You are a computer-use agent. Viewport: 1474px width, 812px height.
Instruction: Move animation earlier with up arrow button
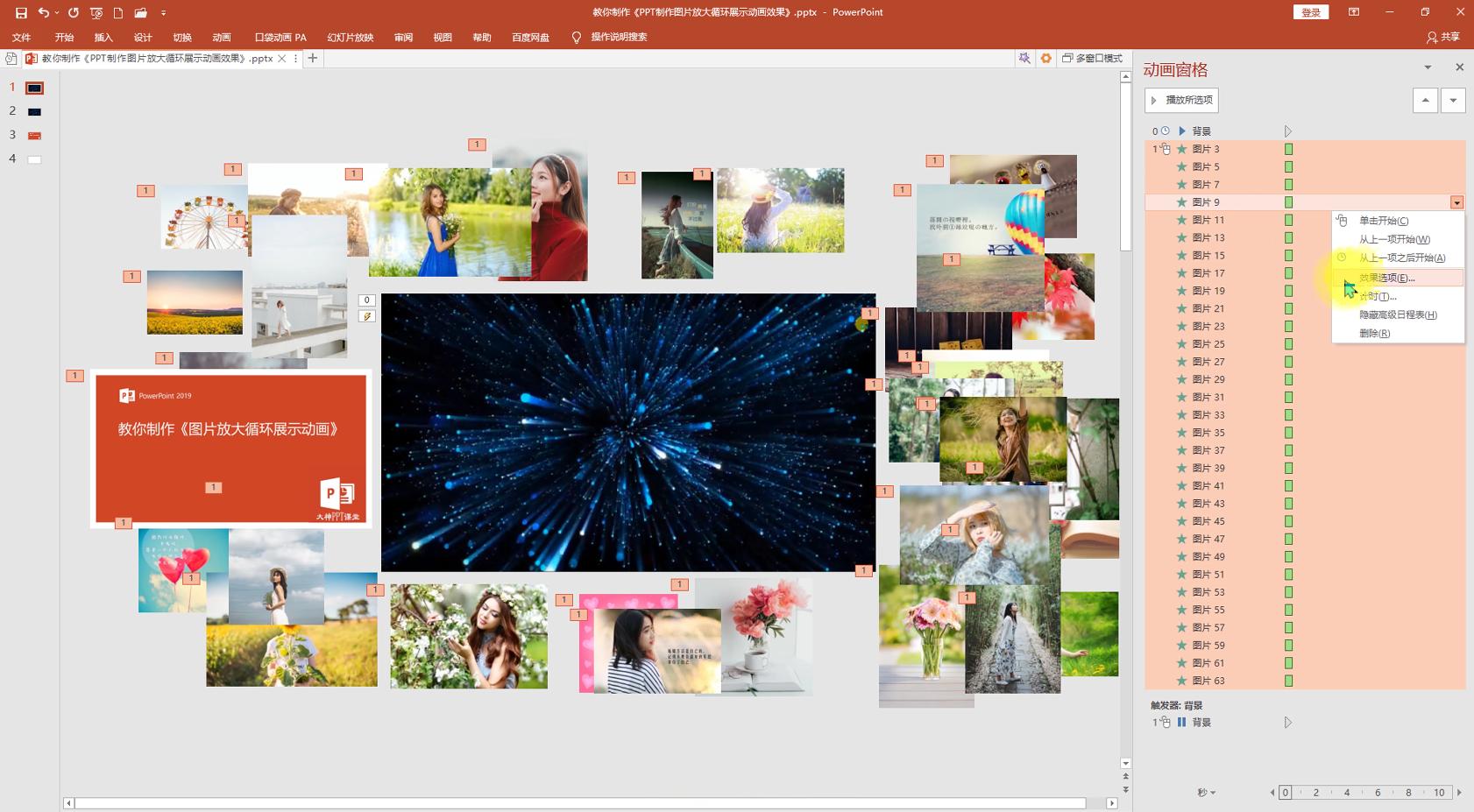click(1425, 100)
